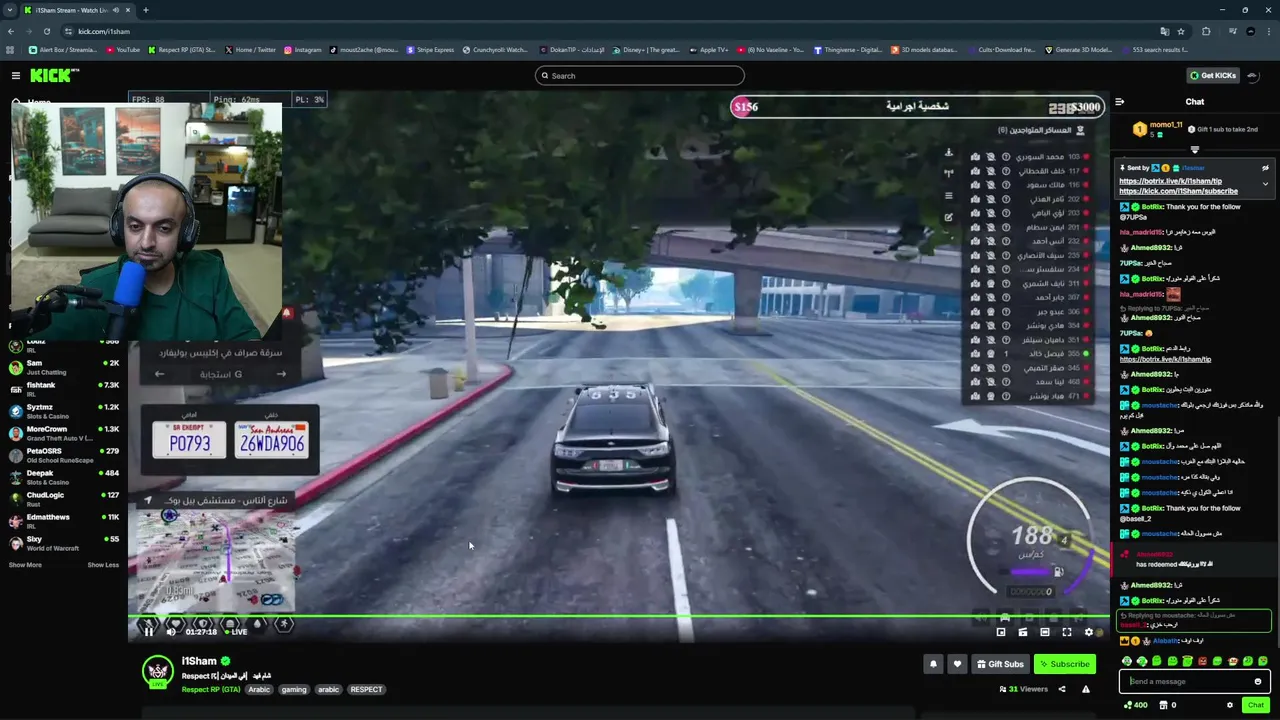Go to Kick home via the logo

(54, 76)
